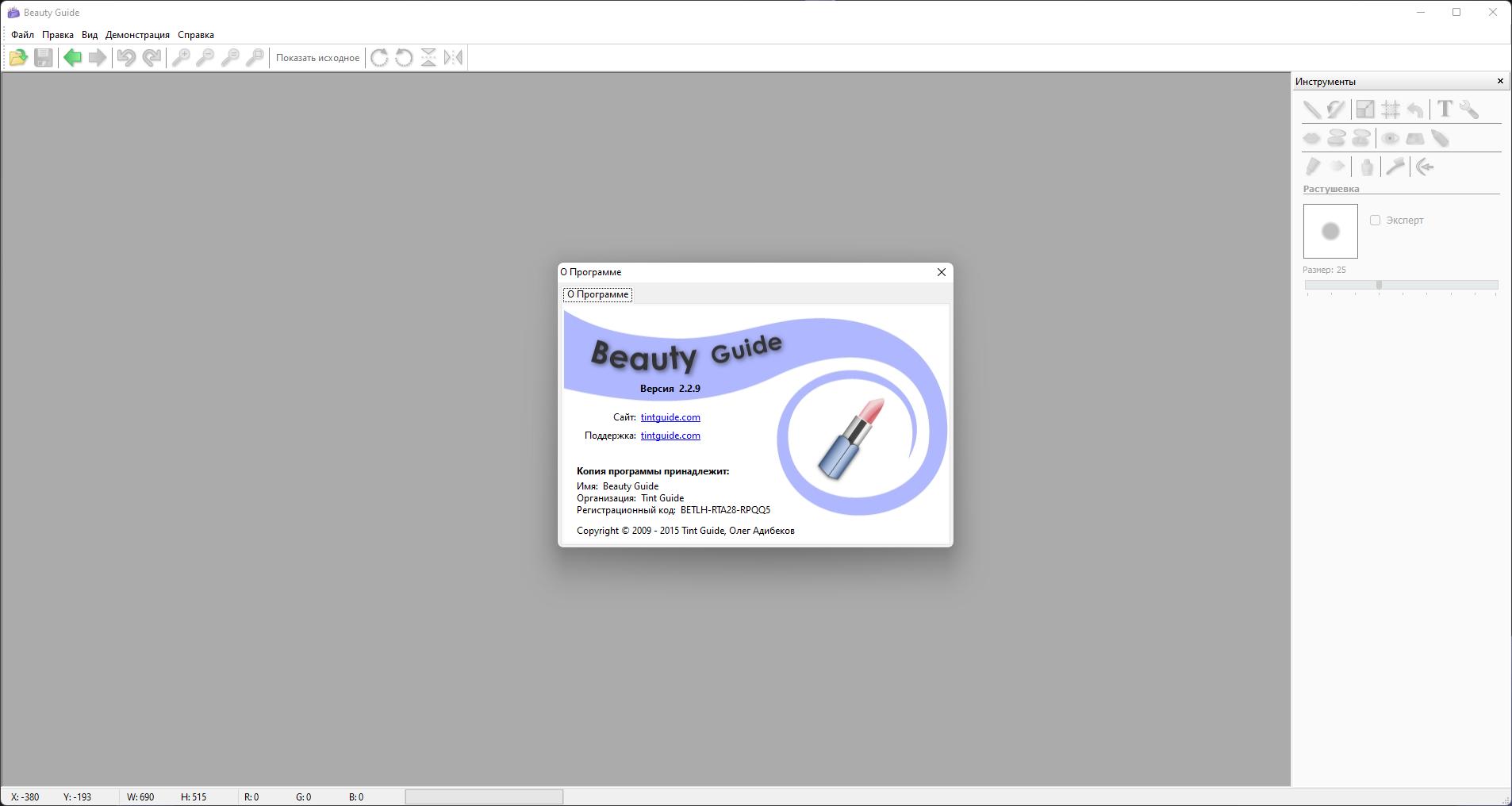
Task: Click the green back arrow icon
Action: click(x=72, y=57)
